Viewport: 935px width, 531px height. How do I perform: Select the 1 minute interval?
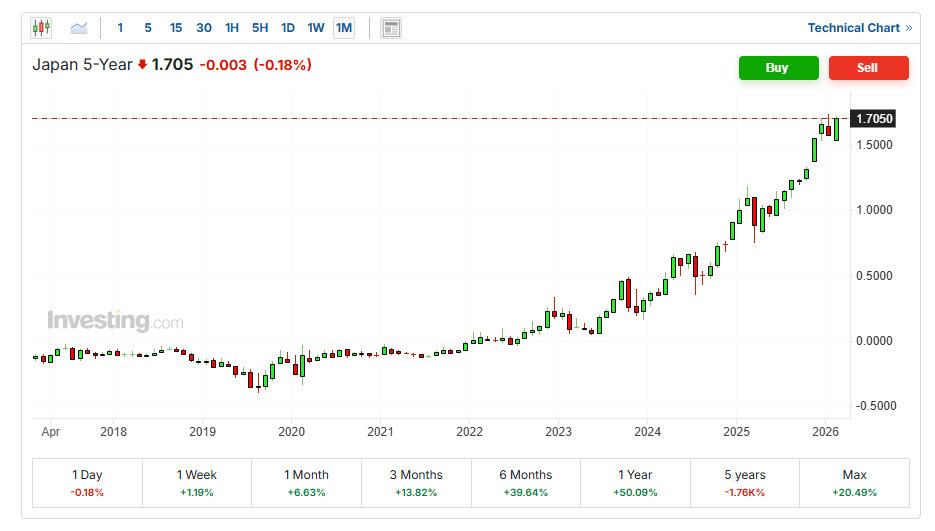[x=120, y=28]
